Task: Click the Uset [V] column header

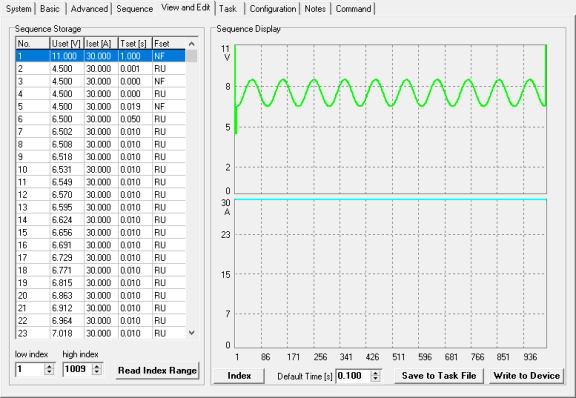Action: (67, 44)
